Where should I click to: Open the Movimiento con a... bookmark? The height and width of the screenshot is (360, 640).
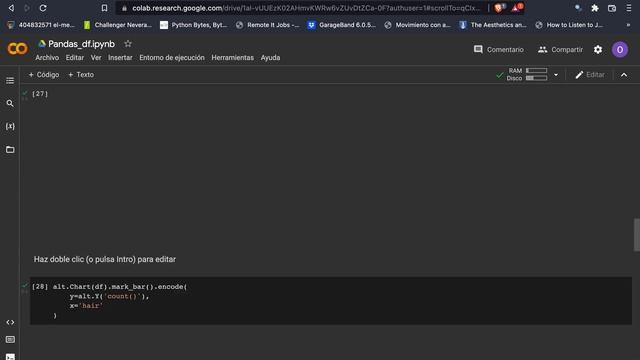click(x=418, y=25)
